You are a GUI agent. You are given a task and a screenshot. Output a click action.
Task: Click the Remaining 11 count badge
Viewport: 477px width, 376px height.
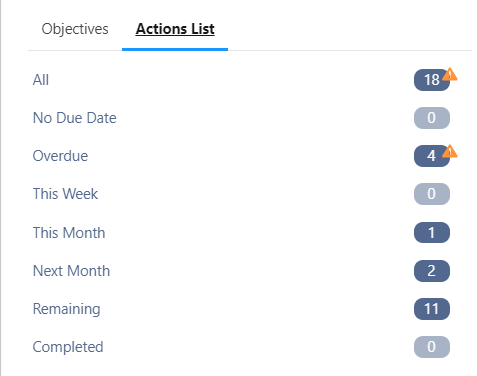point(432,309)
